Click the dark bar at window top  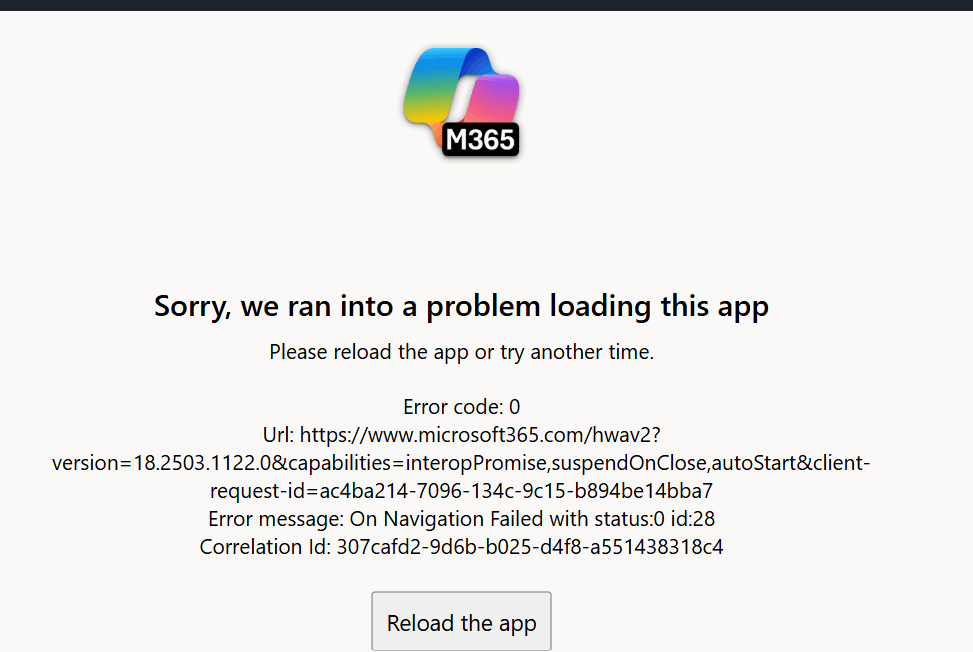pyautogui.click(x=486, y=5)
